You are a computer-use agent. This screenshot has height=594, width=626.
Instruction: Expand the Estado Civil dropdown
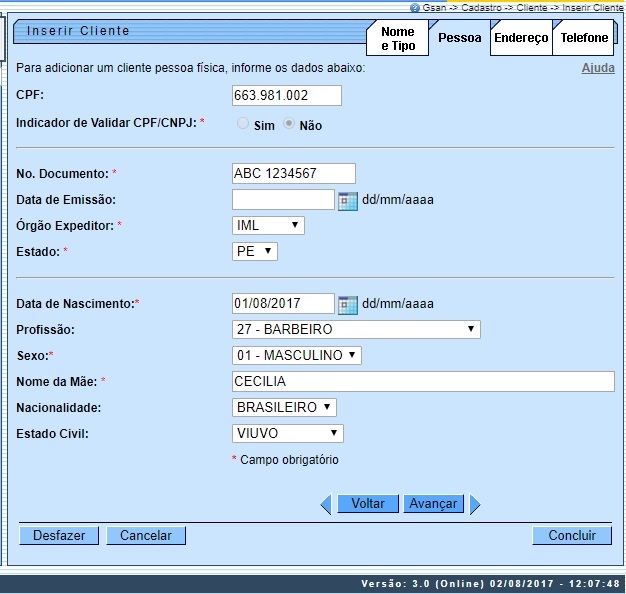(287, 434)
